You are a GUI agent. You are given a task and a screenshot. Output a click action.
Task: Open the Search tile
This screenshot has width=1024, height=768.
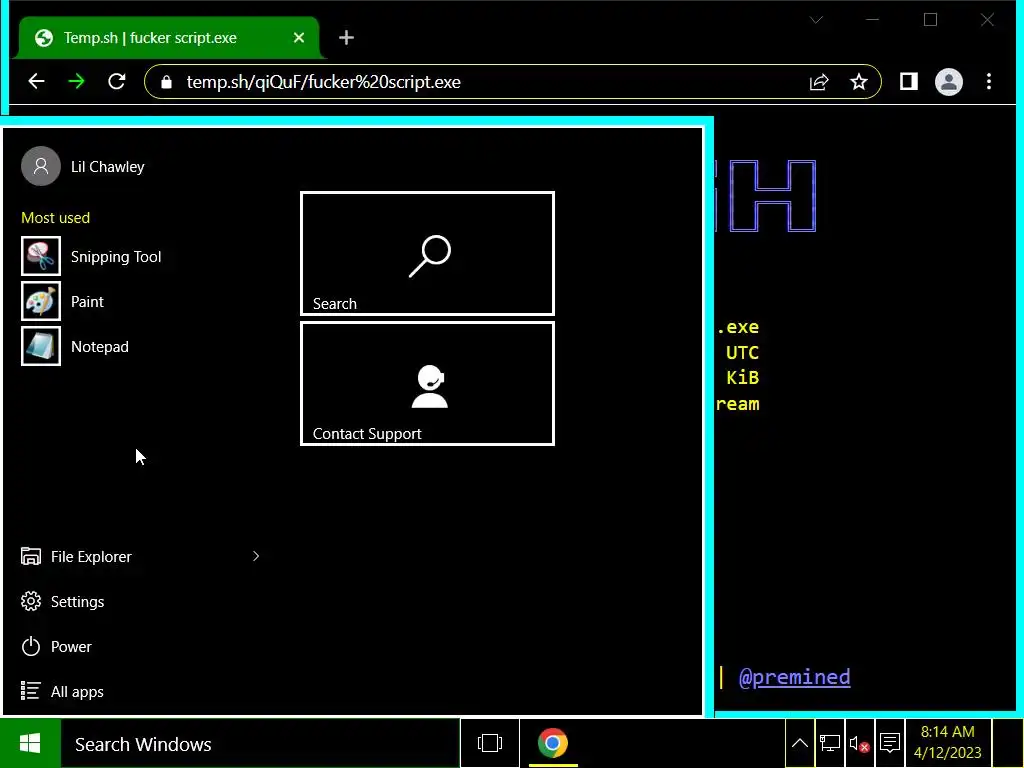[x=427, y=253]
